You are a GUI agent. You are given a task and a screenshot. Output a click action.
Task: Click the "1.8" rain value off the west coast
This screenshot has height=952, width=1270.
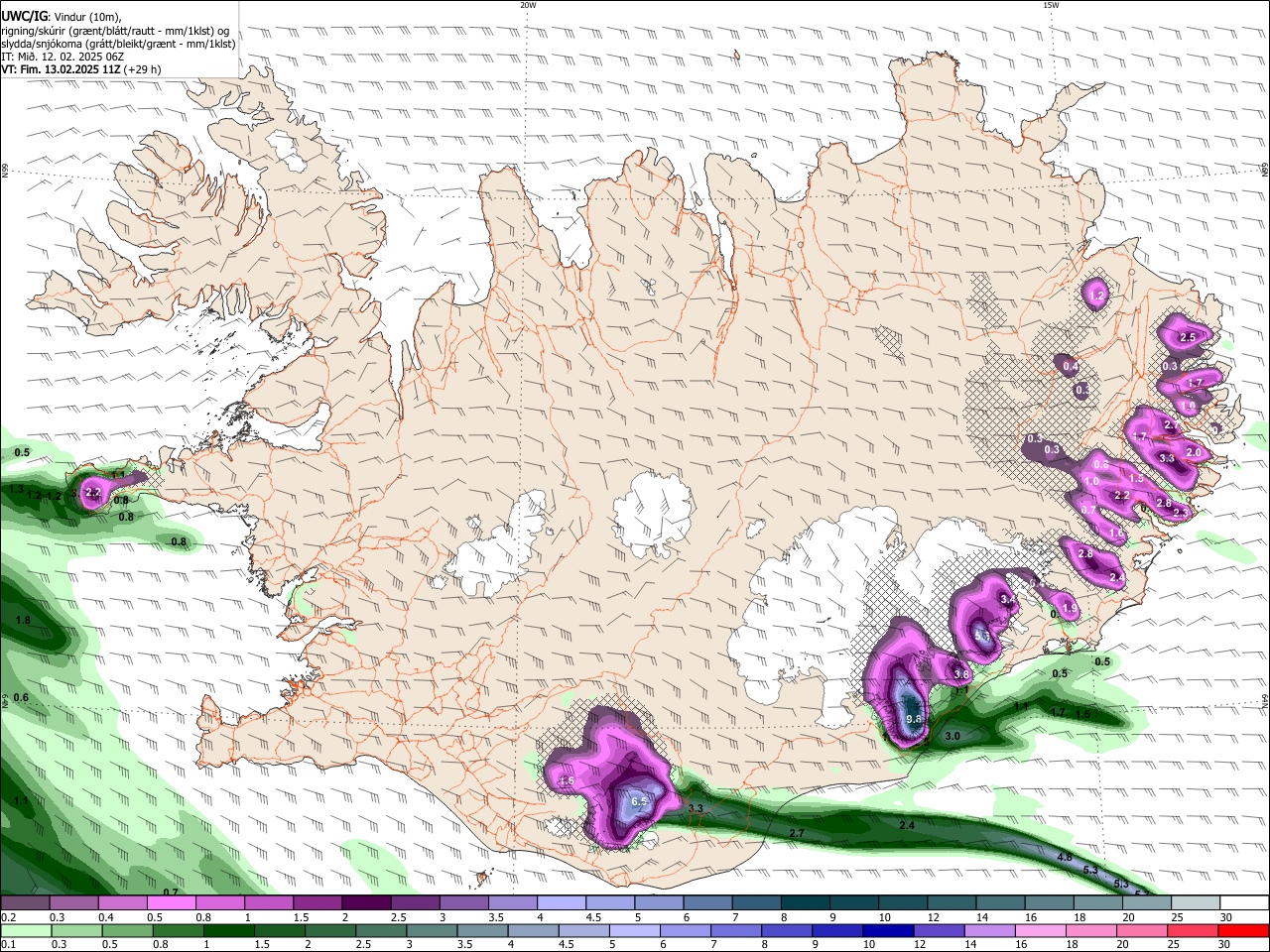24,620
